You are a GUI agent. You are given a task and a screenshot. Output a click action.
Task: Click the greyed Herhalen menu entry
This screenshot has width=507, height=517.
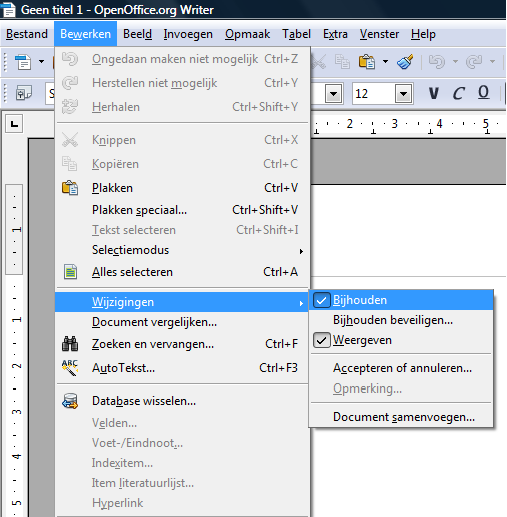pyautogui.click(x=182, y=107)
